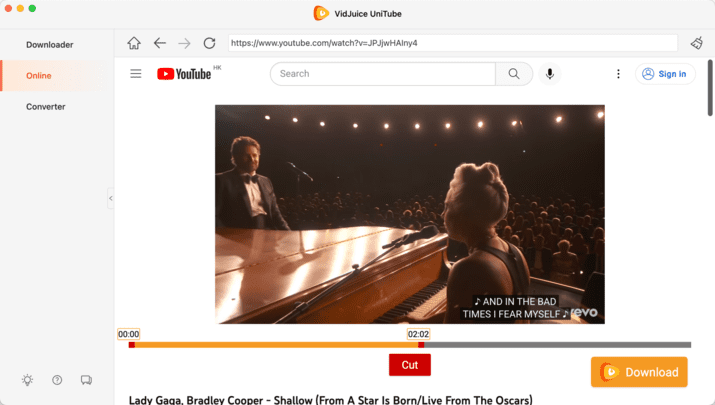Toggle light theme with the bulb icon
715x405 pixels.
27,380
